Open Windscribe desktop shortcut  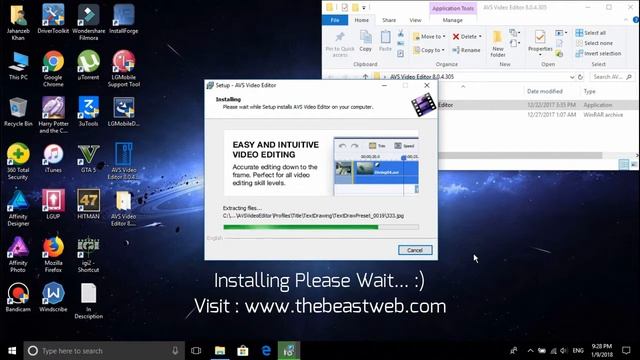[53, 298]
